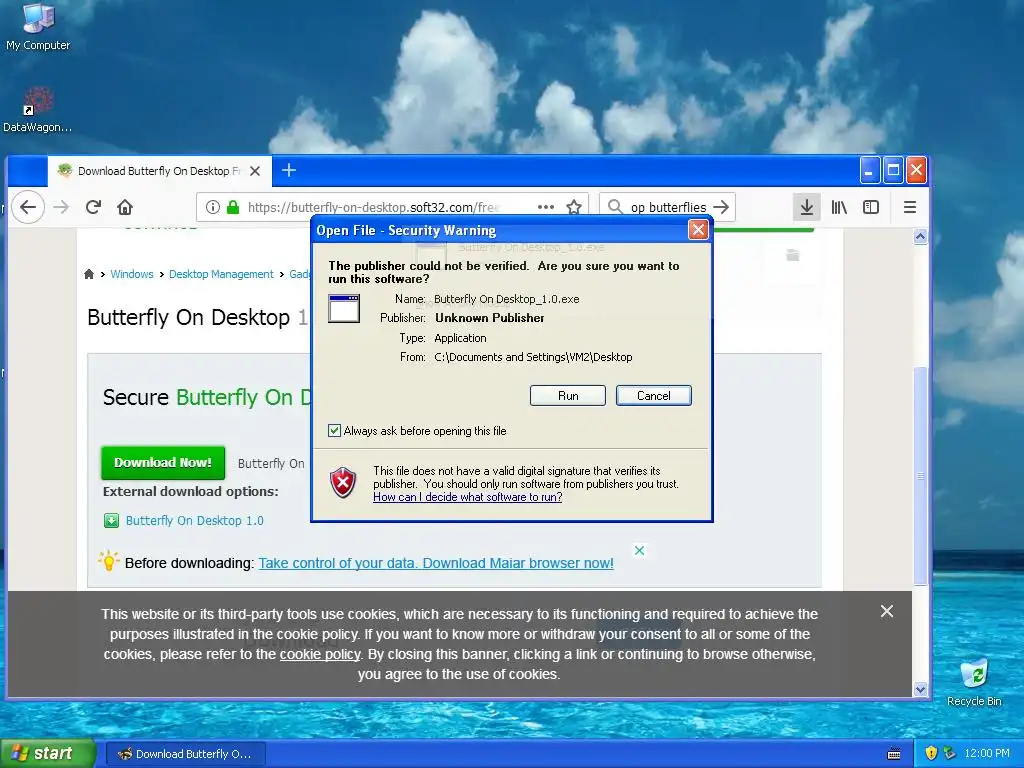
Task: Open a new tab with the plus icon
Action: tap(289, 170)
